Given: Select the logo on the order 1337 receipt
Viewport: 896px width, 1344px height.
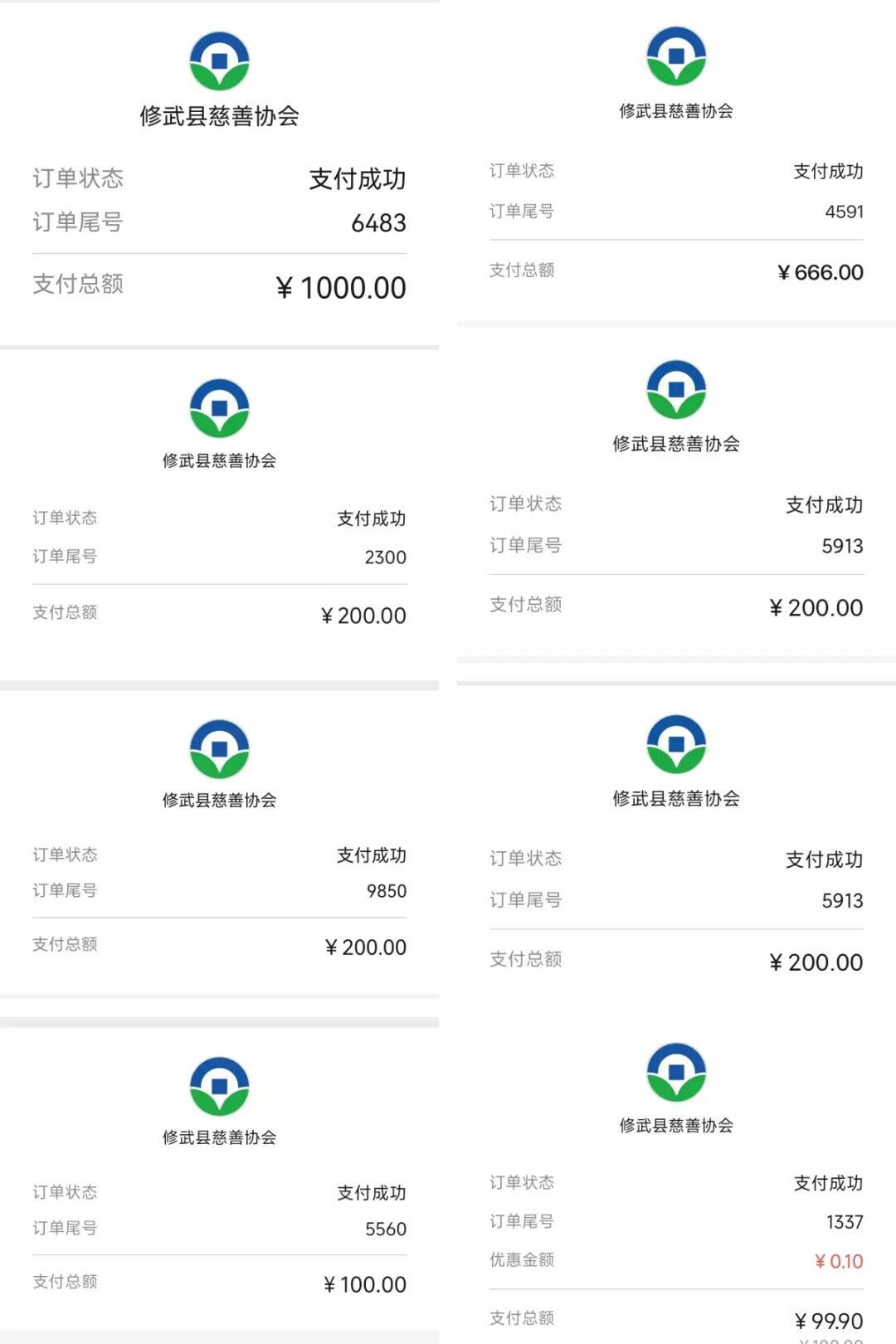Looking at the screenshot, I should pyautogui.click(x=676, y=1073).
